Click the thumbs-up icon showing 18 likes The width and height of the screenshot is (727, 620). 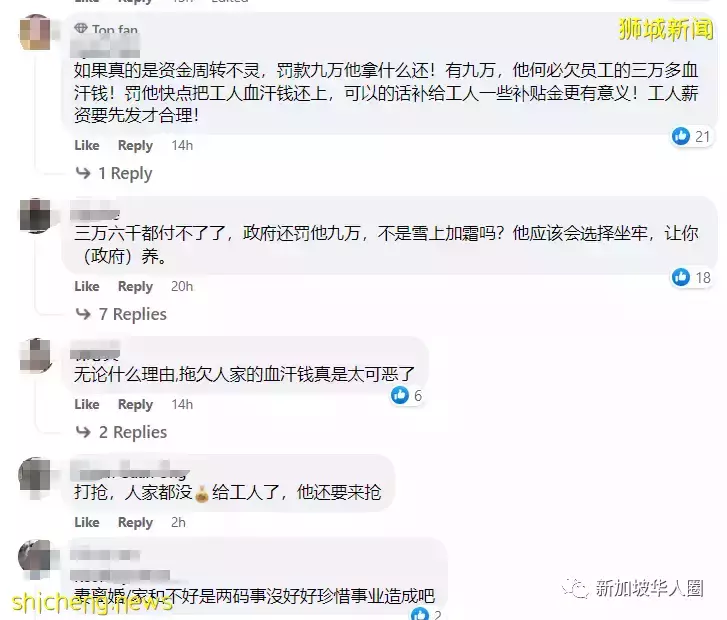[681, 277]
